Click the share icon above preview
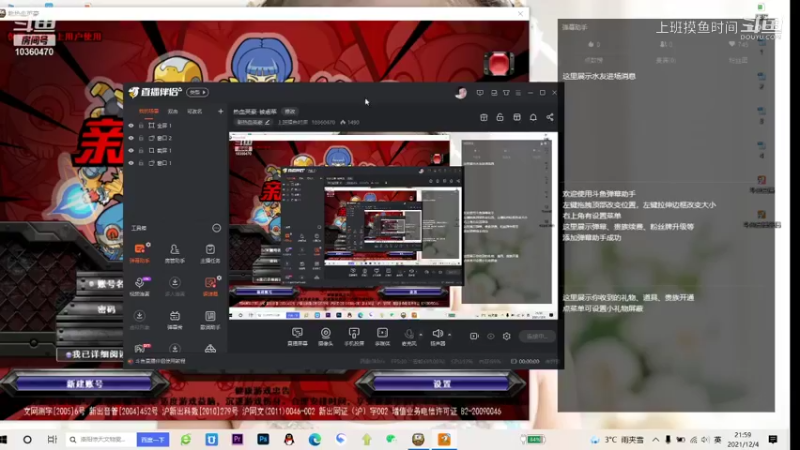The image size is (800, 450). [549, 117]
